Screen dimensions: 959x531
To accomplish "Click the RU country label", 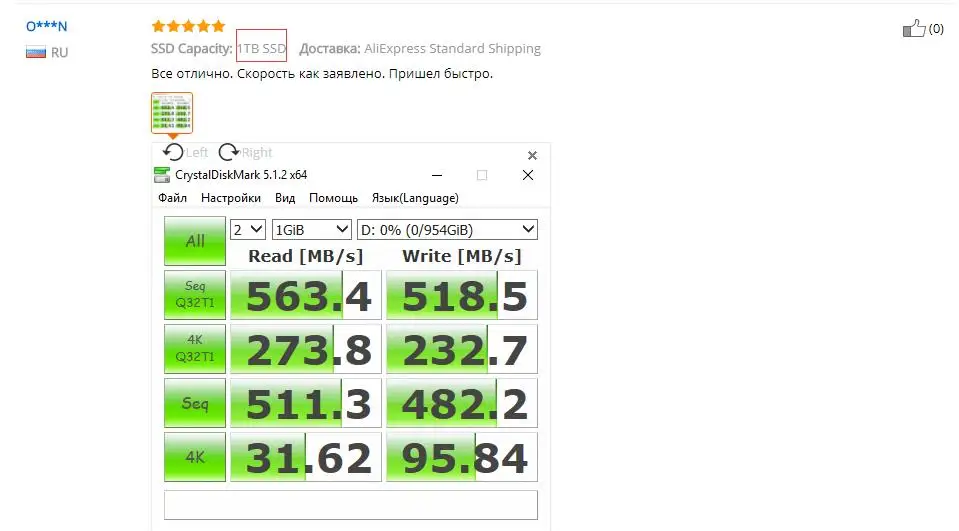I will tap(59, 53).
